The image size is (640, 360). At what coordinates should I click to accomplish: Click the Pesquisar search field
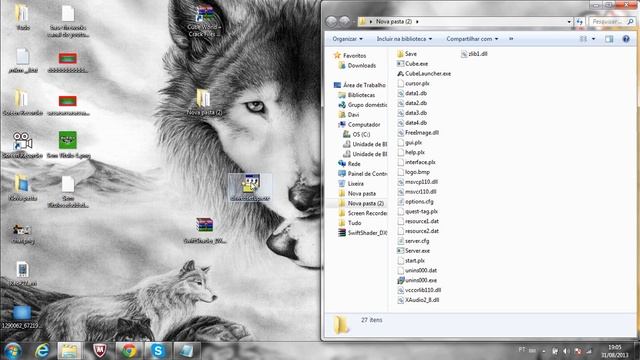point(611,22)
